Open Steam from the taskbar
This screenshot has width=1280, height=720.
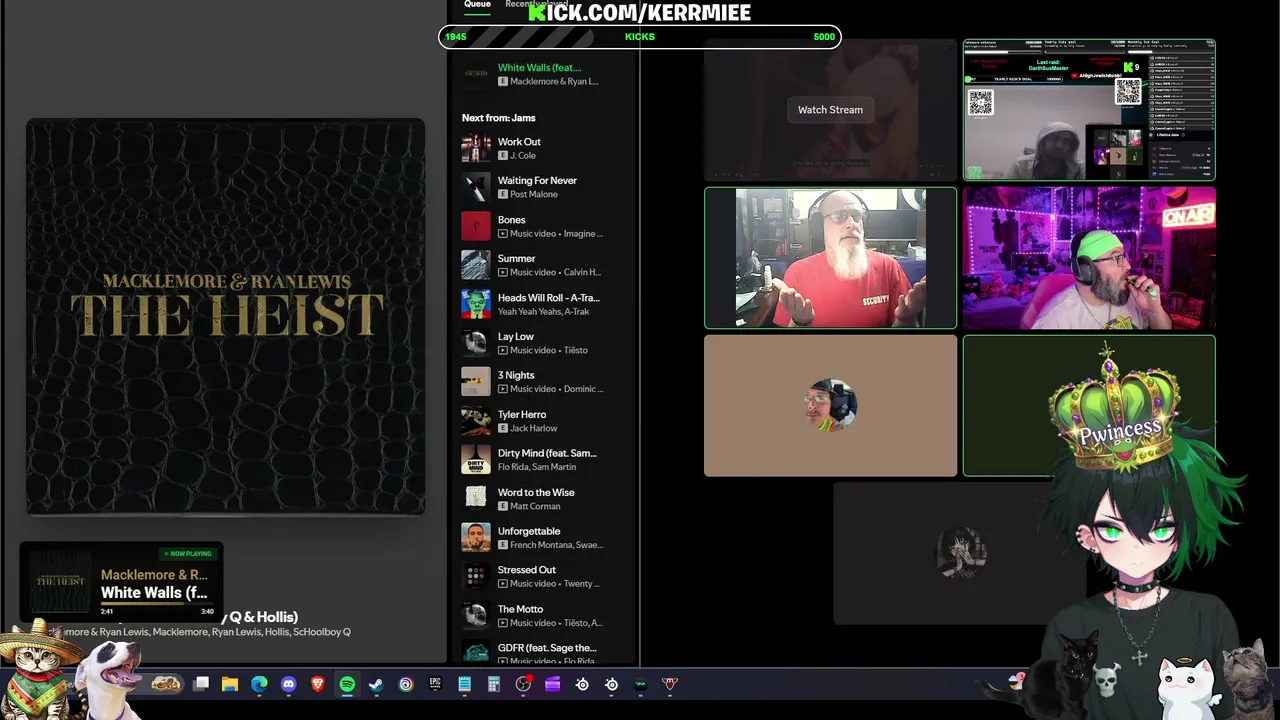coord(376,685)
